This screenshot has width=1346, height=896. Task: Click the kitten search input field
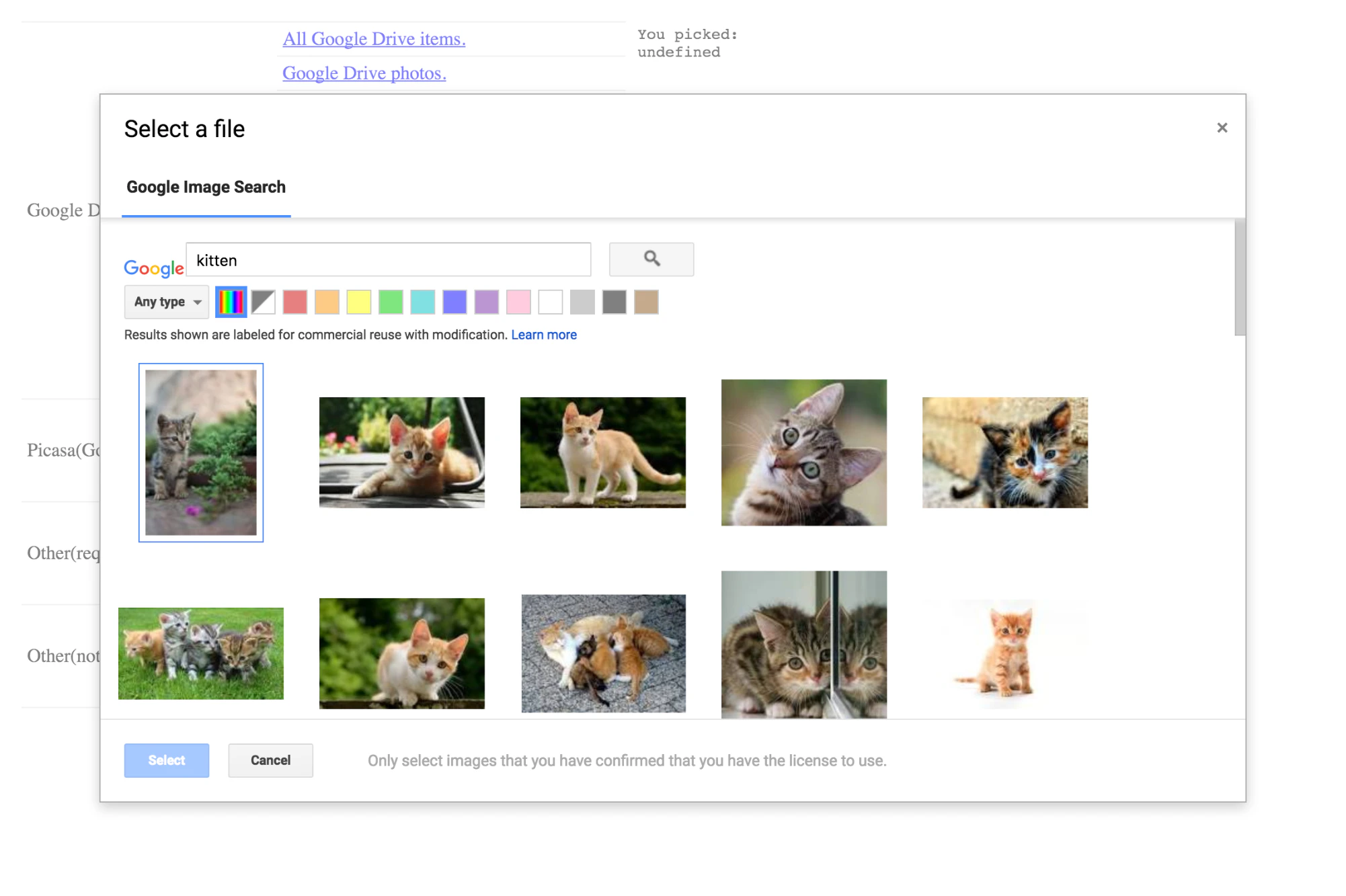click(389, 259)
